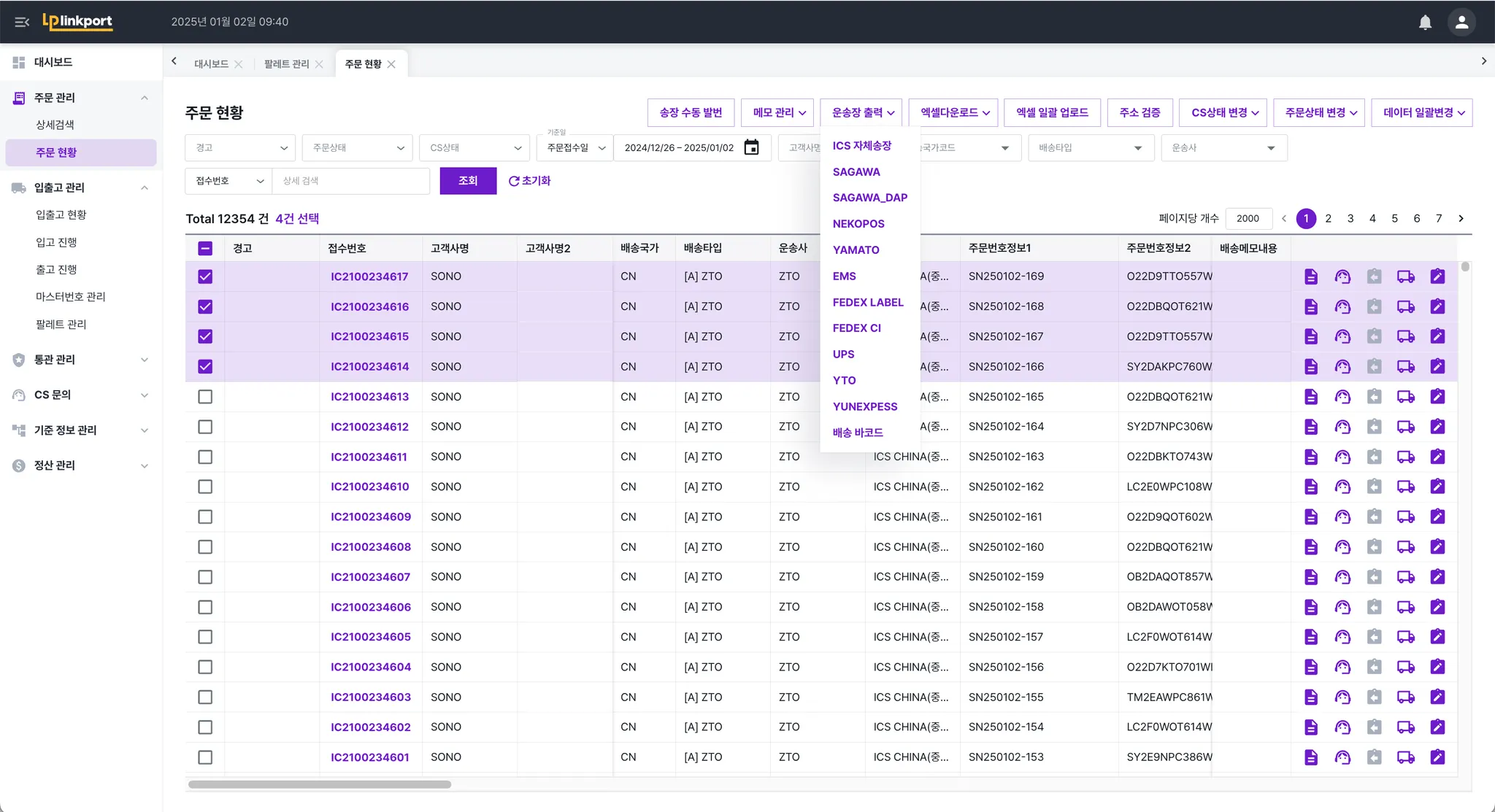Image resolution: width=1495 pixels, height=812 pixels.
Task: Select FEDEX LABEL from waybill menu
Action: coord(867,302)
